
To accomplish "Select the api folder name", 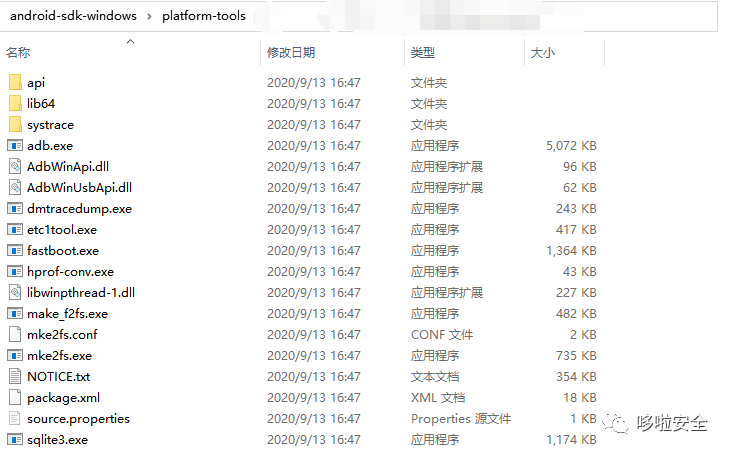I will pyautogui.click(x=36, y=83).
